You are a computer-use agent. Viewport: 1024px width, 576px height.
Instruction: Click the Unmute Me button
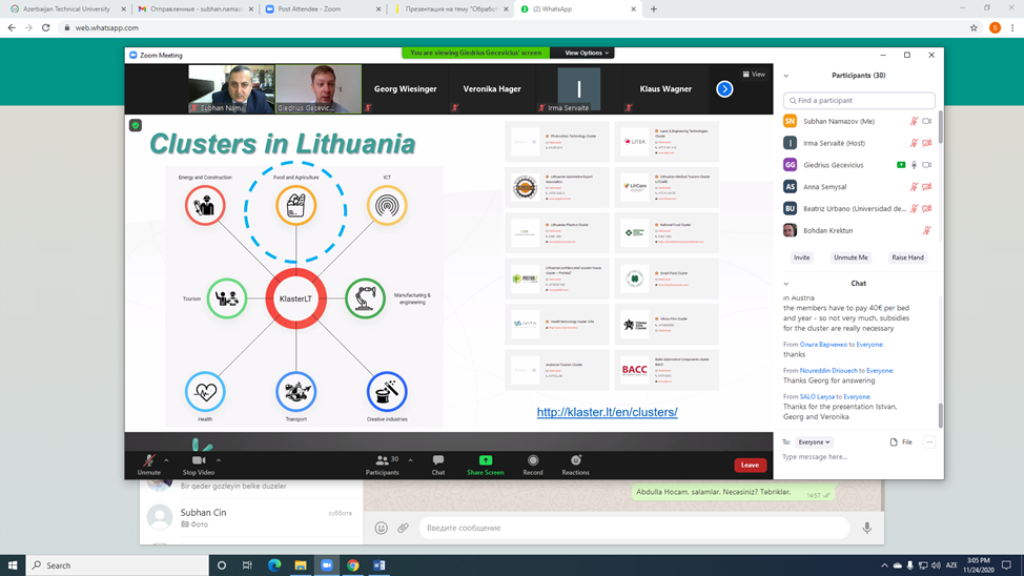(850, 257)
